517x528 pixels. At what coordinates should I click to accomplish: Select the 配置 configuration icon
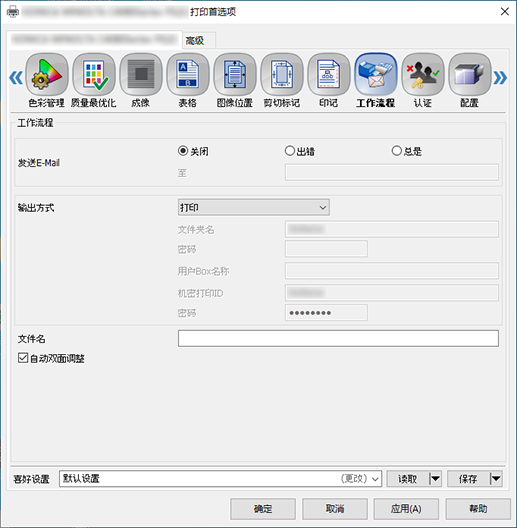click(470, 74)
